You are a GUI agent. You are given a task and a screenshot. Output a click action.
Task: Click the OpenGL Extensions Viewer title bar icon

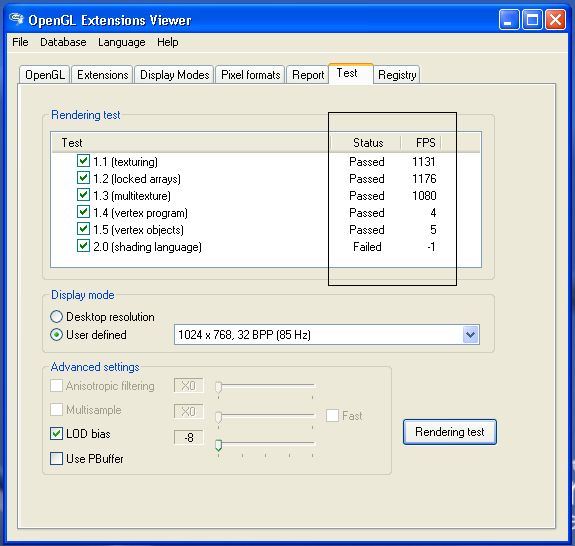[17, 18]
